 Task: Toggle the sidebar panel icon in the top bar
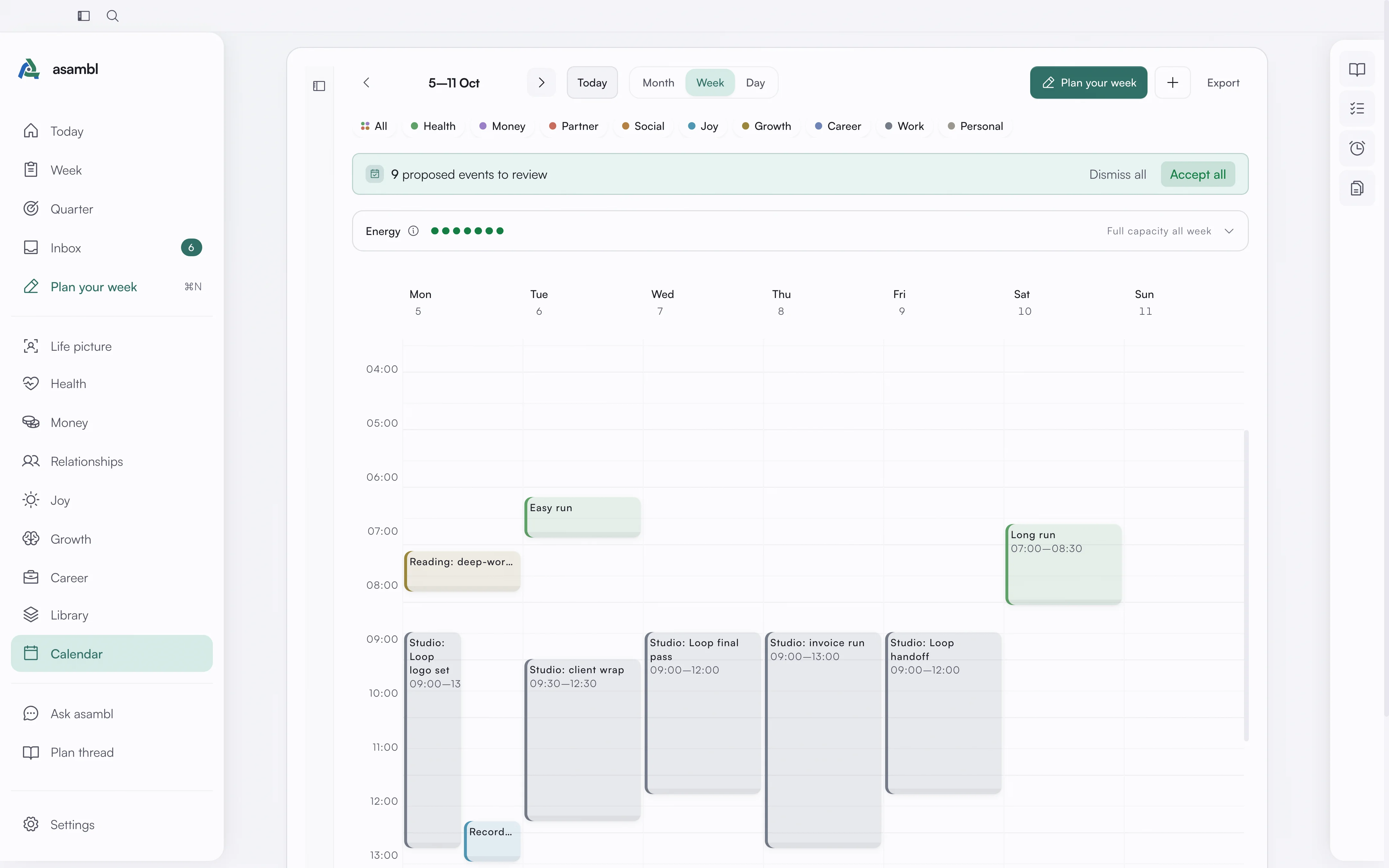(84, 16)
